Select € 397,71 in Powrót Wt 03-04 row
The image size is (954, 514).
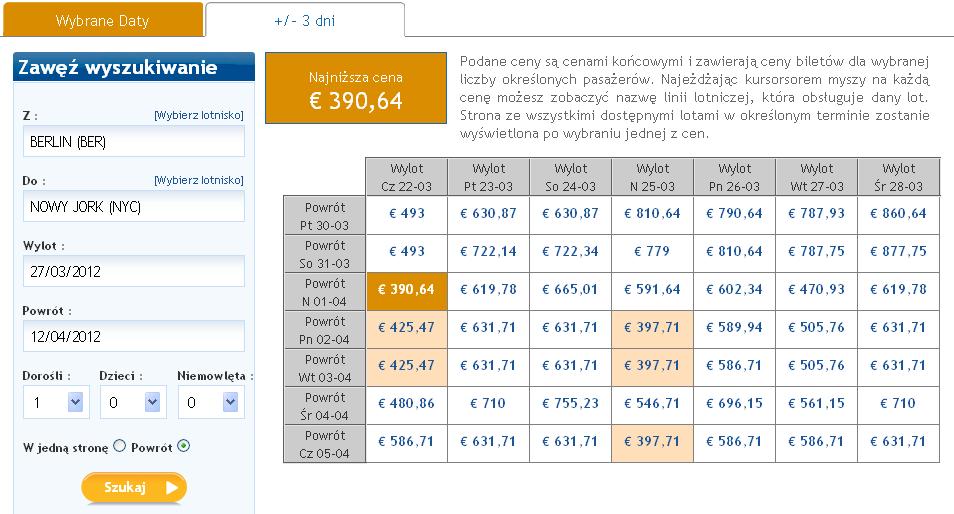pyautogui.click(x=652, y=366)
